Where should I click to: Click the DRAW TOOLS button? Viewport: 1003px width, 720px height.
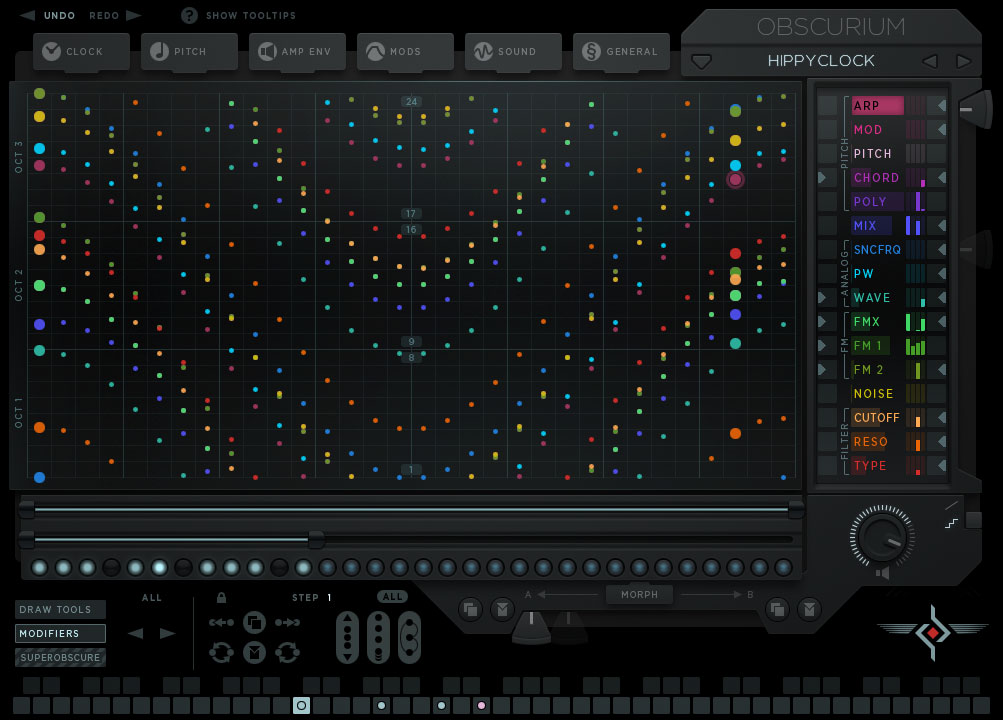click(59, 609)
